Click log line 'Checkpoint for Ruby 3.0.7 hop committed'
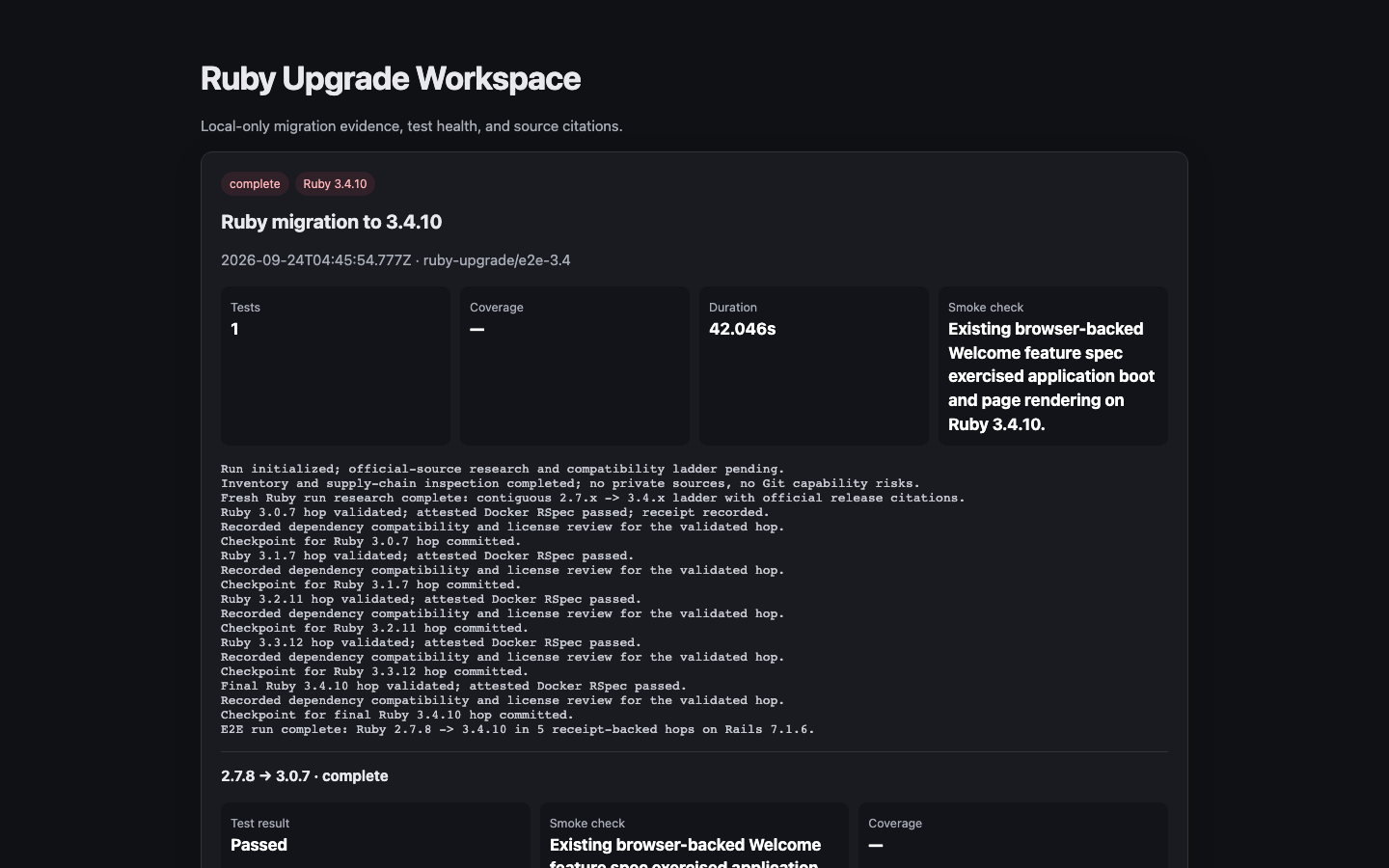Screen dimensions: 1389x868 pyautogui.click(x=370, y=541)
